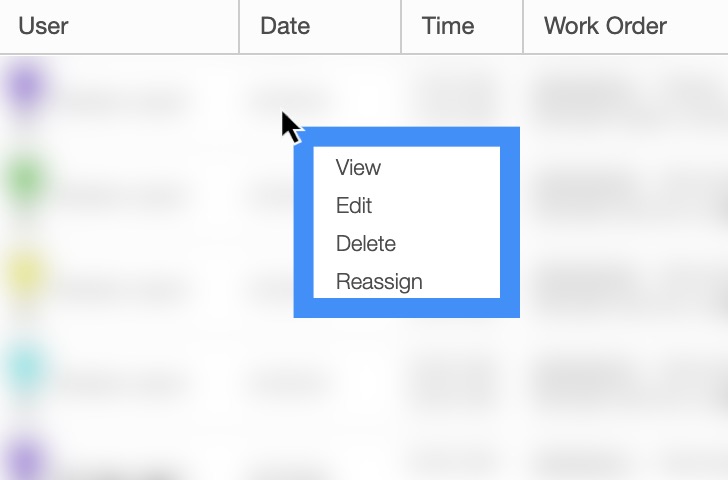The width and height of the screenshot is (728, 480).
Task: Click the cyan user avatar
Action: point(26,368)
